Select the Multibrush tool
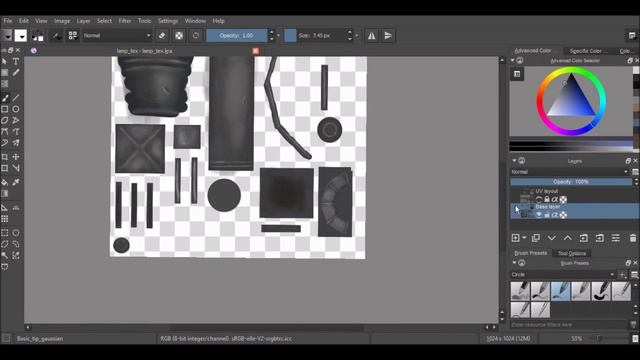This screenshot has height=360, width=640. pos(16,143)
